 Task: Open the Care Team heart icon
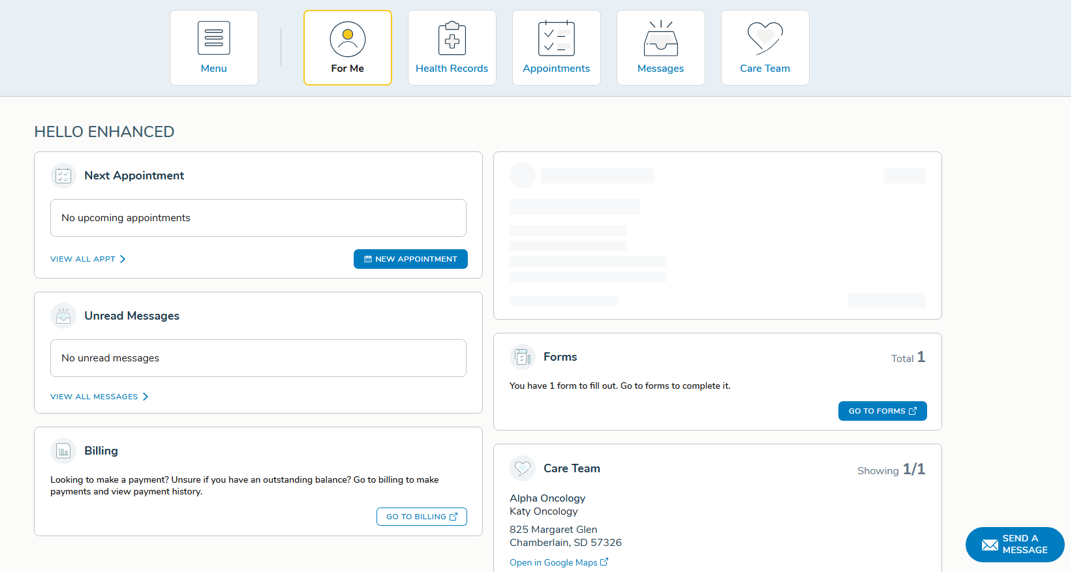[x=765, y=39]
